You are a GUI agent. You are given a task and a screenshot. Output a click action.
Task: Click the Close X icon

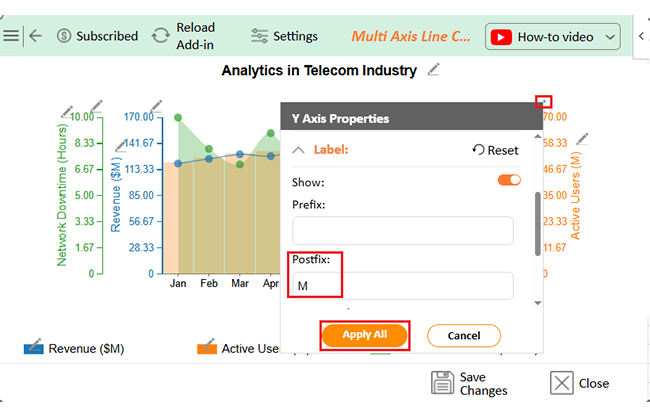point(561,383)
